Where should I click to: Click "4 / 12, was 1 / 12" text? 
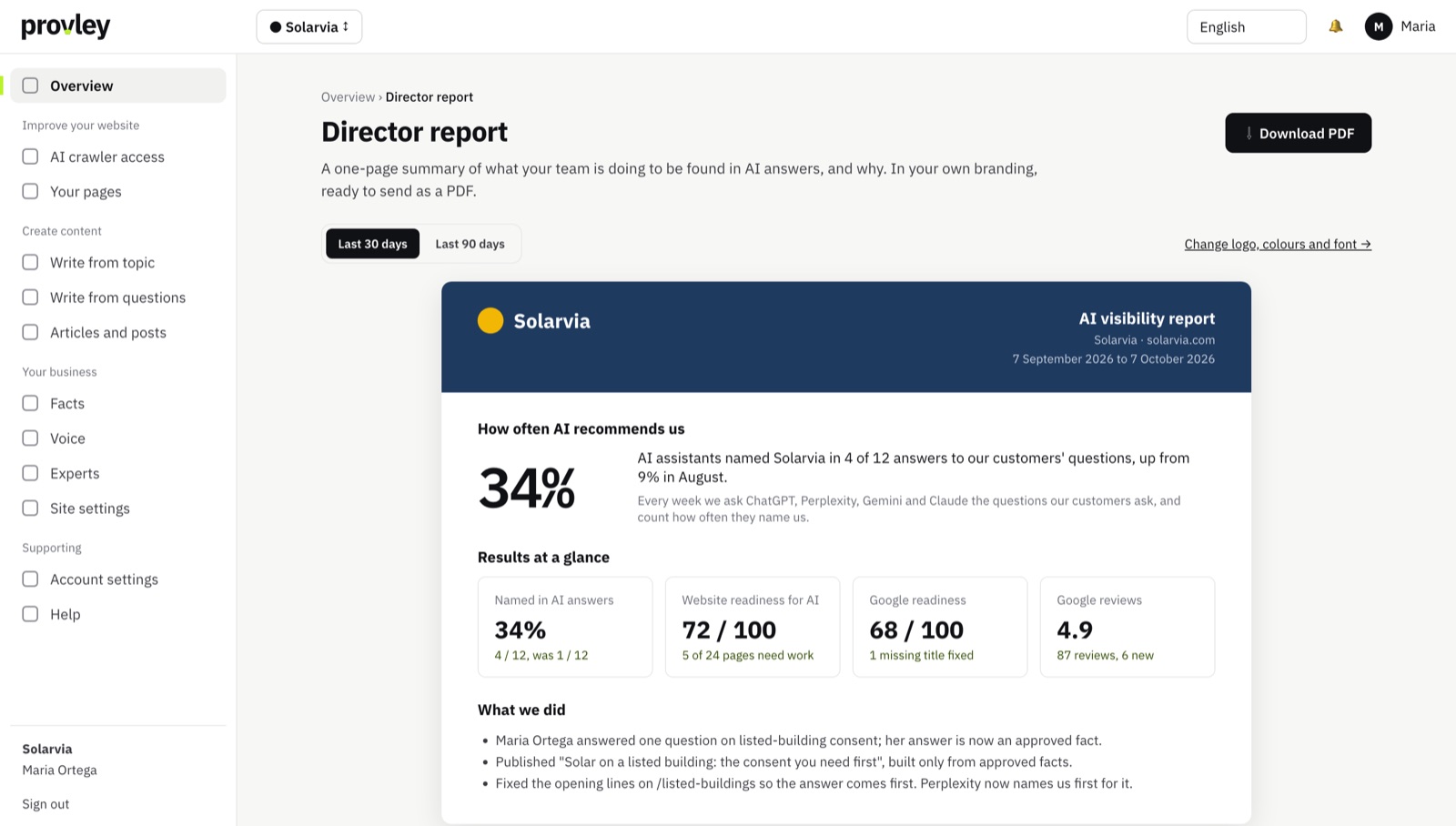(x=541, y=655)
